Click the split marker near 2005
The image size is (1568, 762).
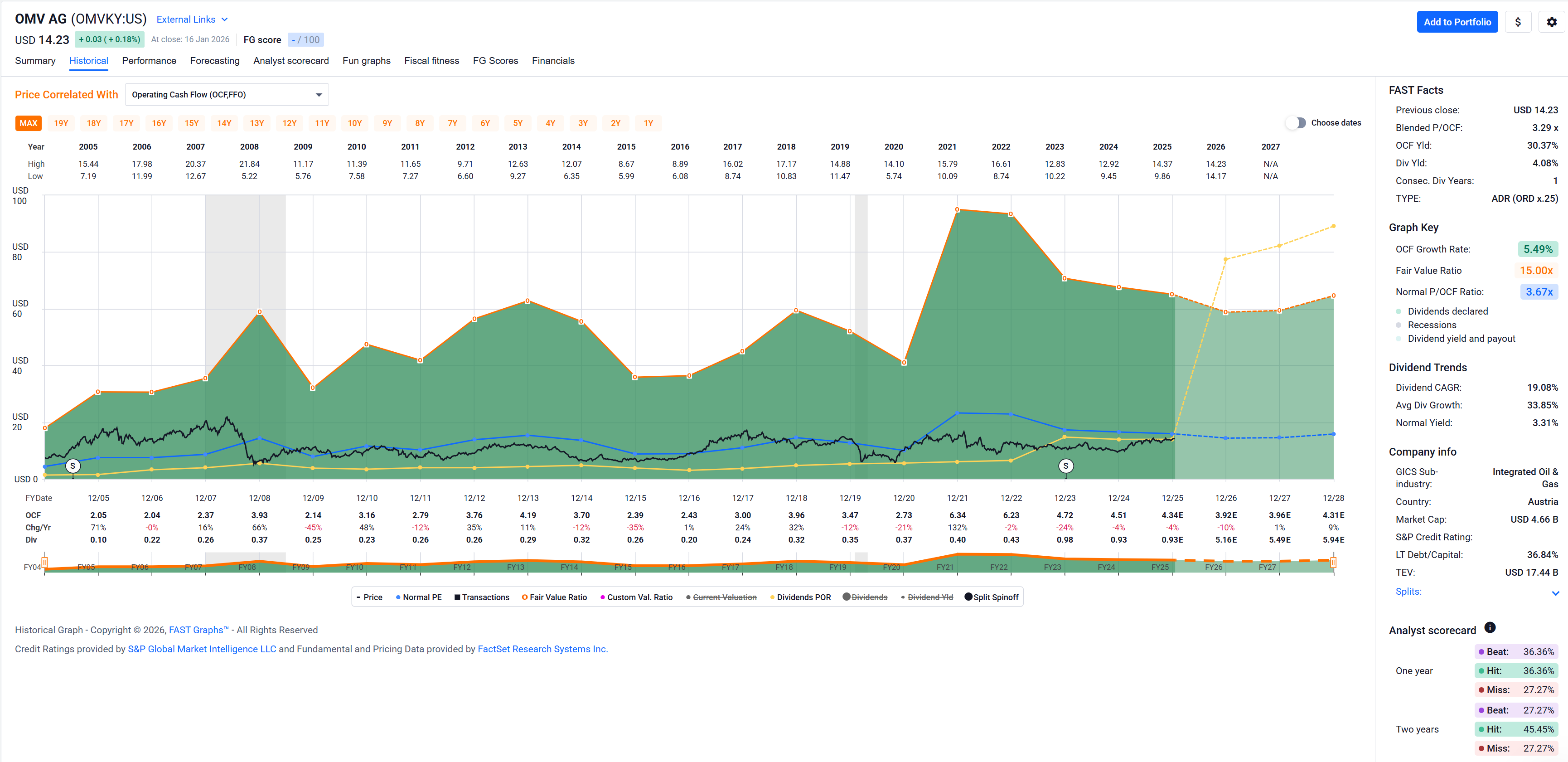pos(73,466)
